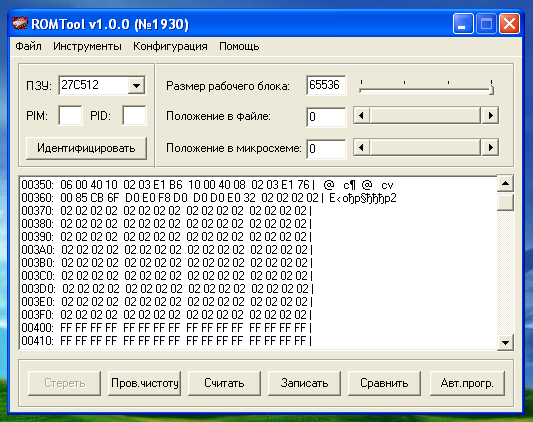Open the Помощь menu
Viewport: 533px width, 422px height.
239,46
